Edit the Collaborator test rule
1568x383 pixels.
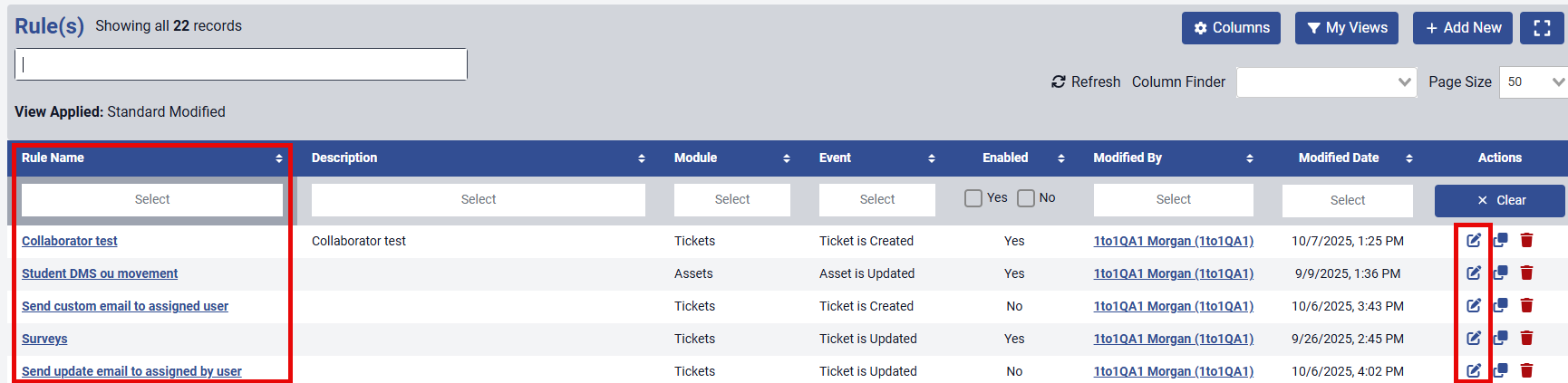(1474, 240)
